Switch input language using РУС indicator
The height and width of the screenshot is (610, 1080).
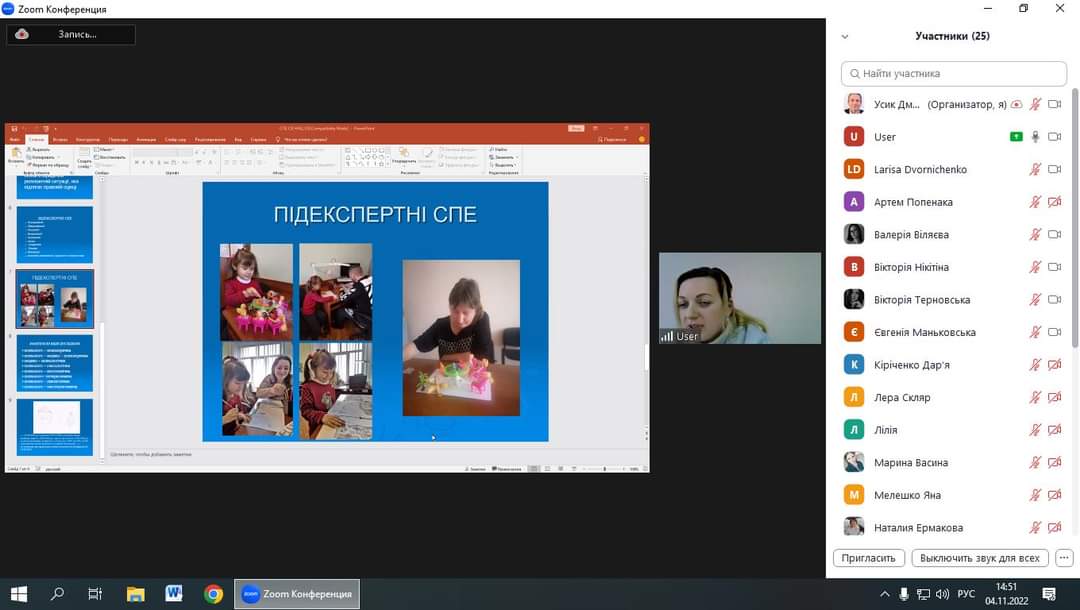(966, 594)
